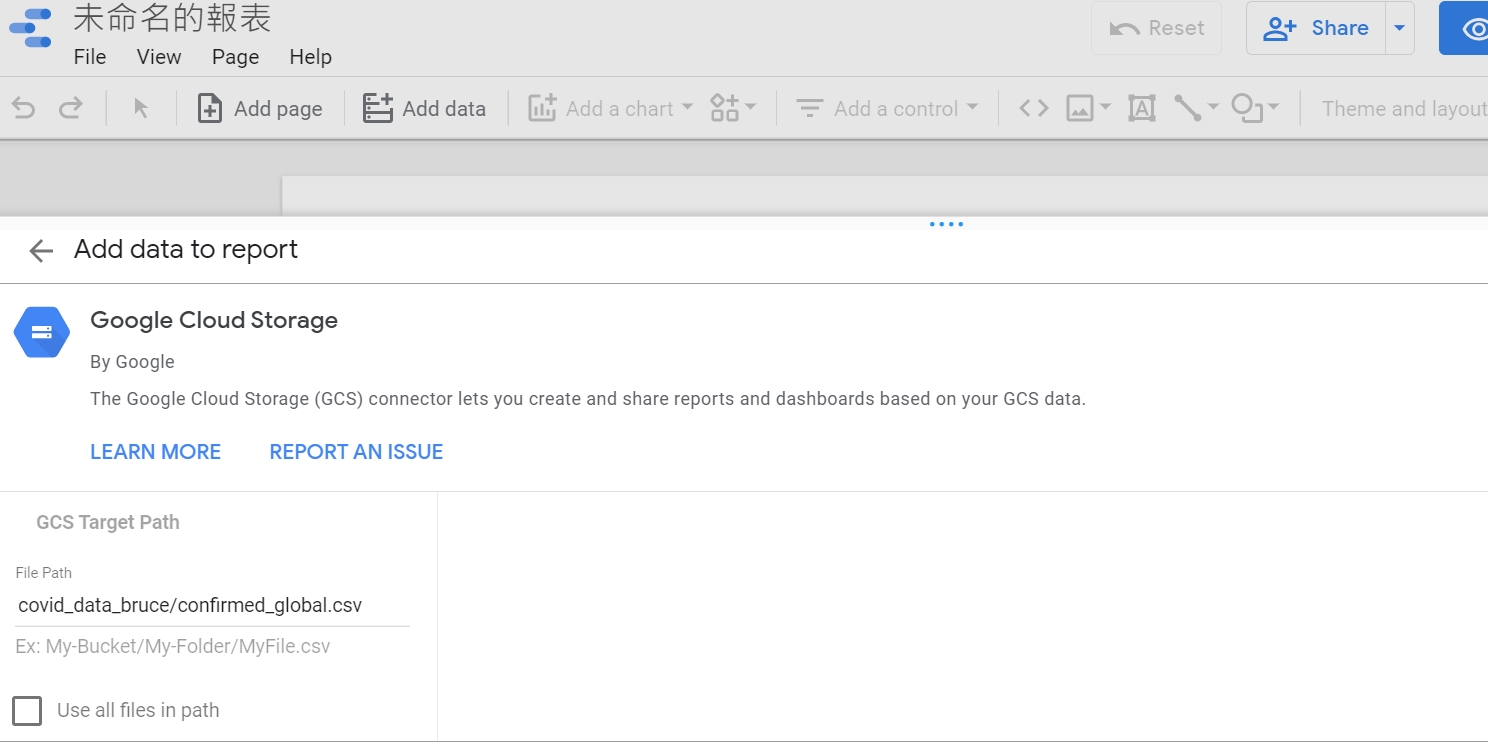Open the Add a control dropdown
This screenshot has width=1488, height=755.
coord(887,108)
